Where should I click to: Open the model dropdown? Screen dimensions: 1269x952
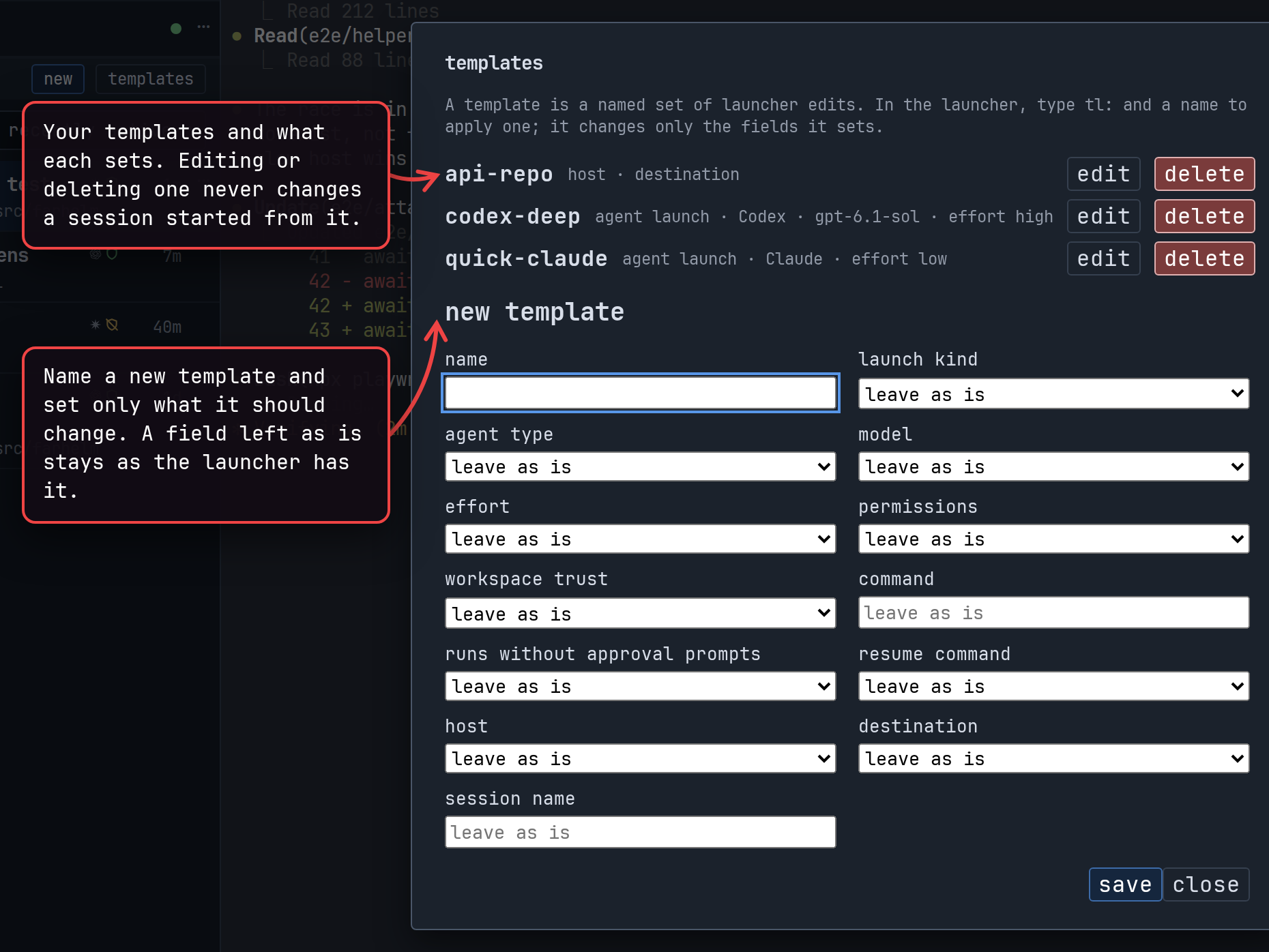[1053, 466]
